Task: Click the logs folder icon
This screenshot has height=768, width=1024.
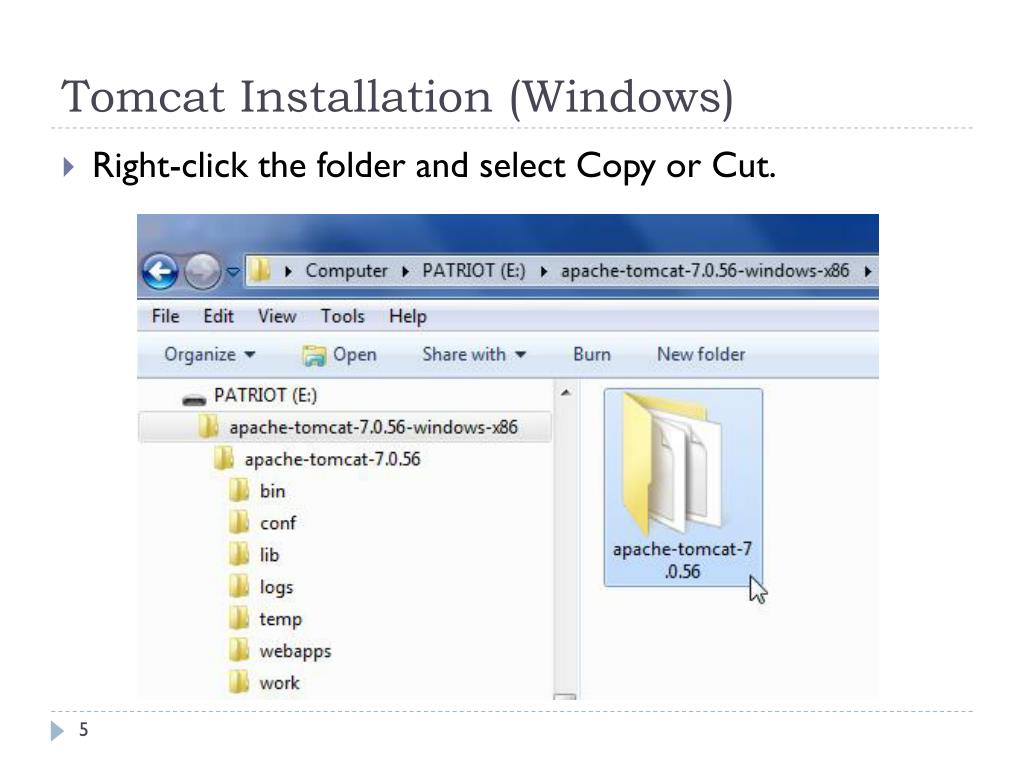Action: pos(240,586)
